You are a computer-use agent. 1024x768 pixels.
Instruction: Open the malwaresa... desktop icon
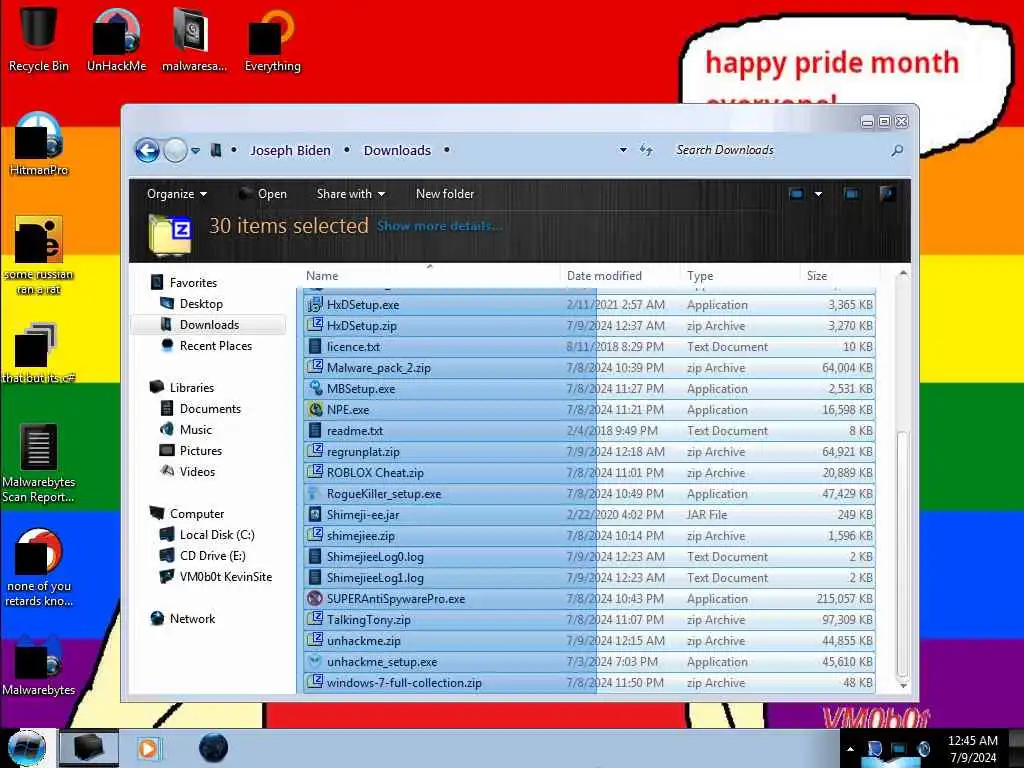coord(194,39)
